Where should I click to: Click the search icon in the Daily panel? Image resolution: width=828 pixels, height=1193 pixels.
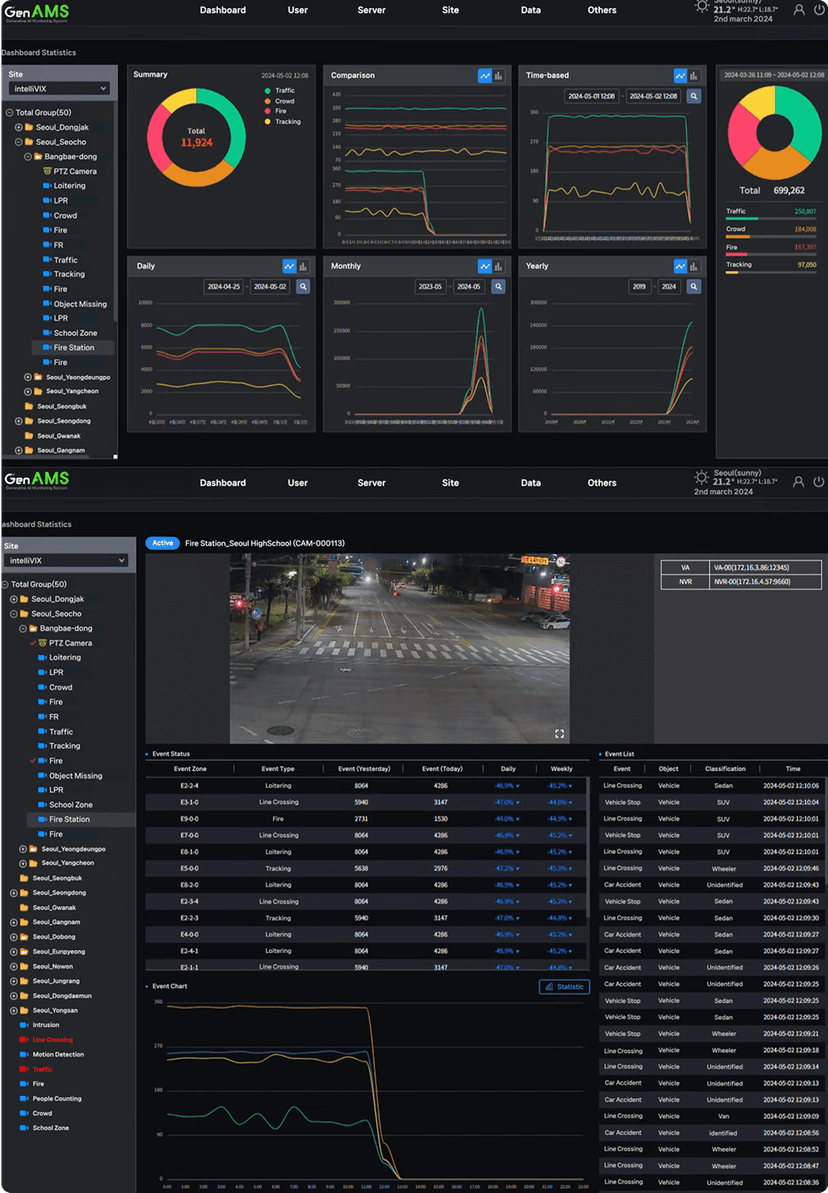302,287
